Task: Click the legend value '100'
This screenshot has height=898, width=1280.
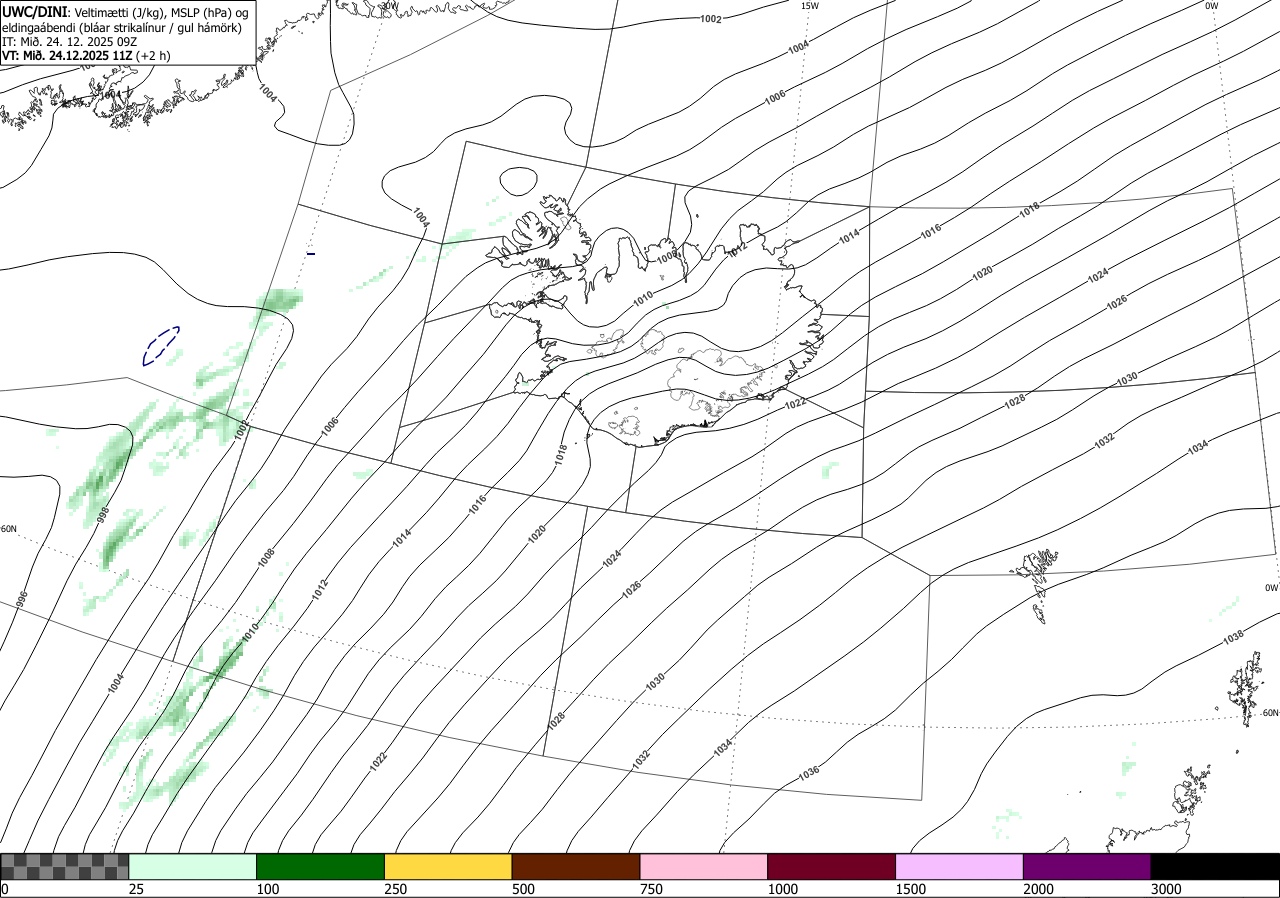Action: coord(268,889)
